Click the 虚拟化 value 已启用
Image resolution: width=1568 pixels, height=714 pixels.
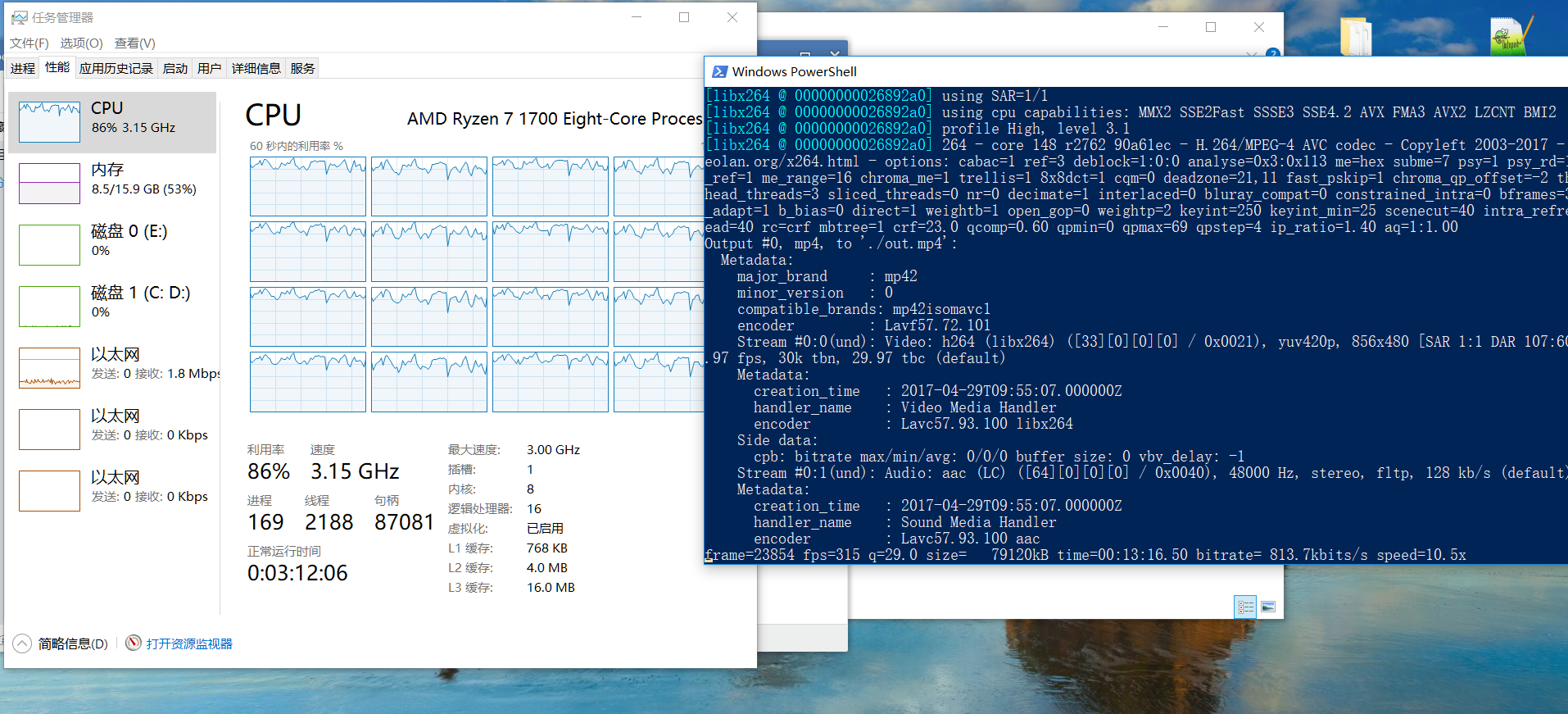click(x=545, y=528)
